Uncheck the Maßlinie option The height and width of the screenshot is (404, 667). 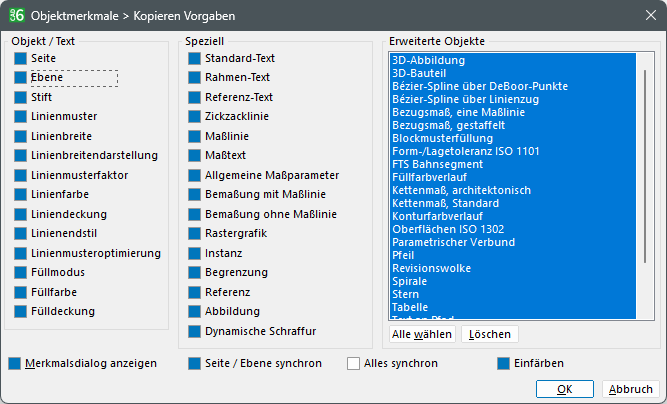point(194,136)
